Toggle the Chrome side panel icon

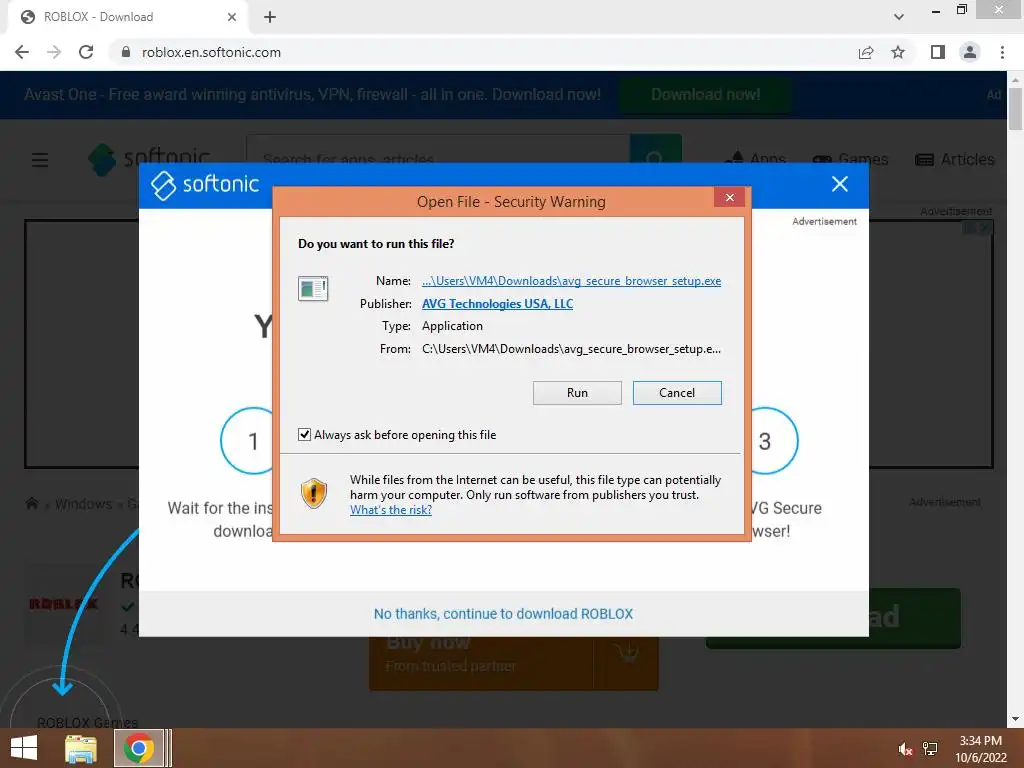tap(938, 52)
